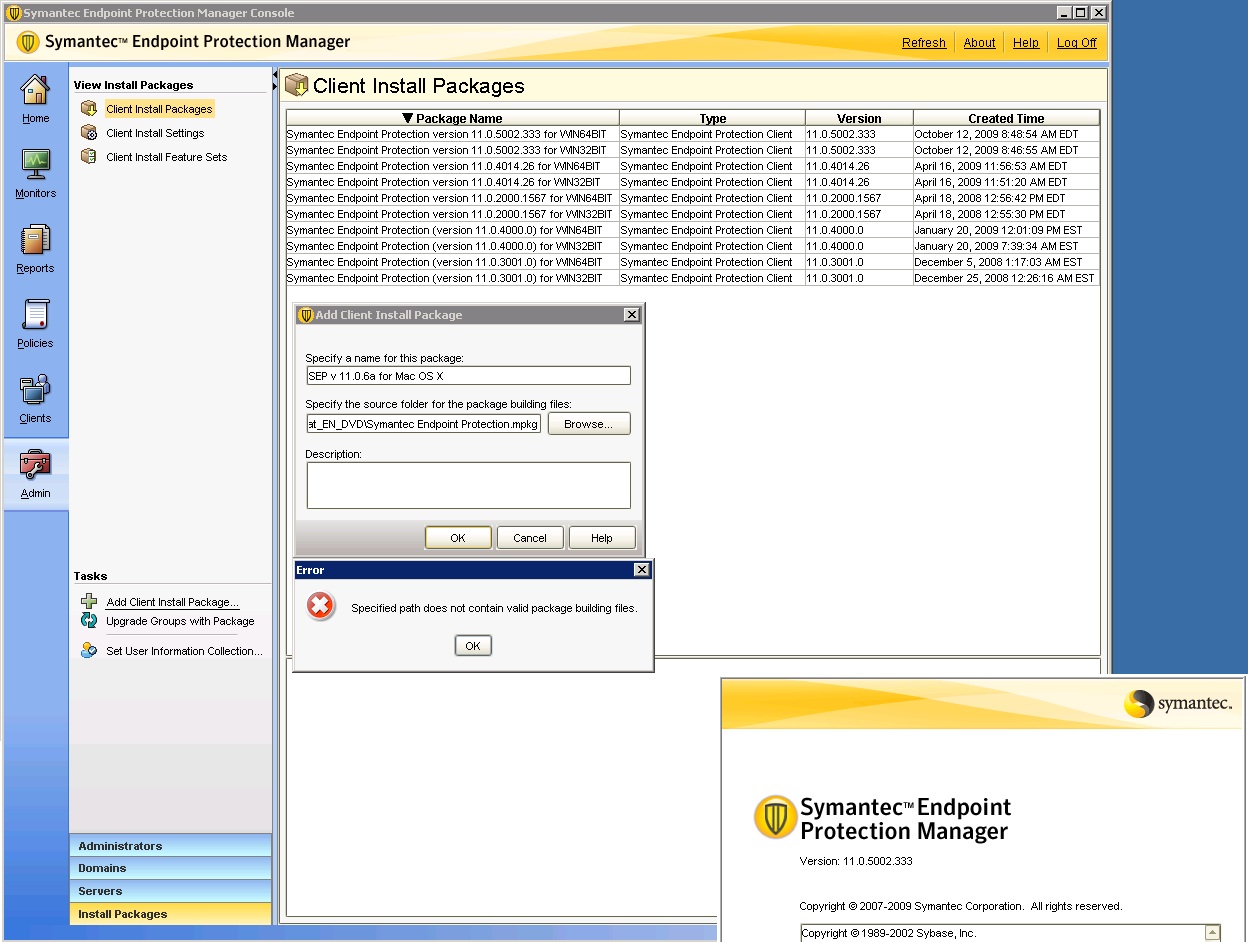Select the 11.0.4014.26 WIN32BIT package row
This screenshot has height=942, width=1248.
pos(693,182)
